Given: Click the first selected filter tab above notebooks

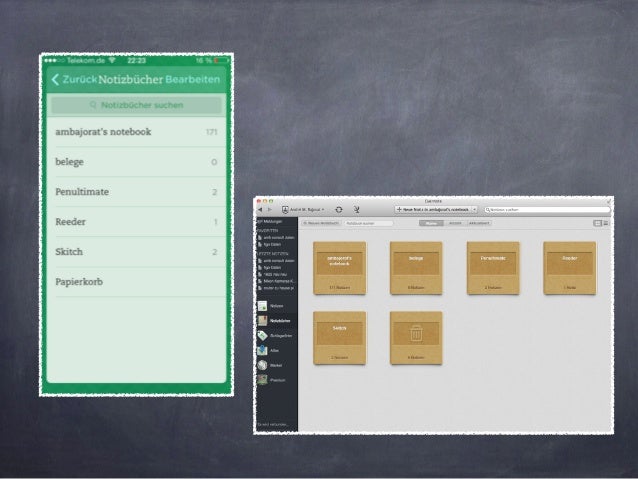Looking at the screenshot, I should click(431, 223).
